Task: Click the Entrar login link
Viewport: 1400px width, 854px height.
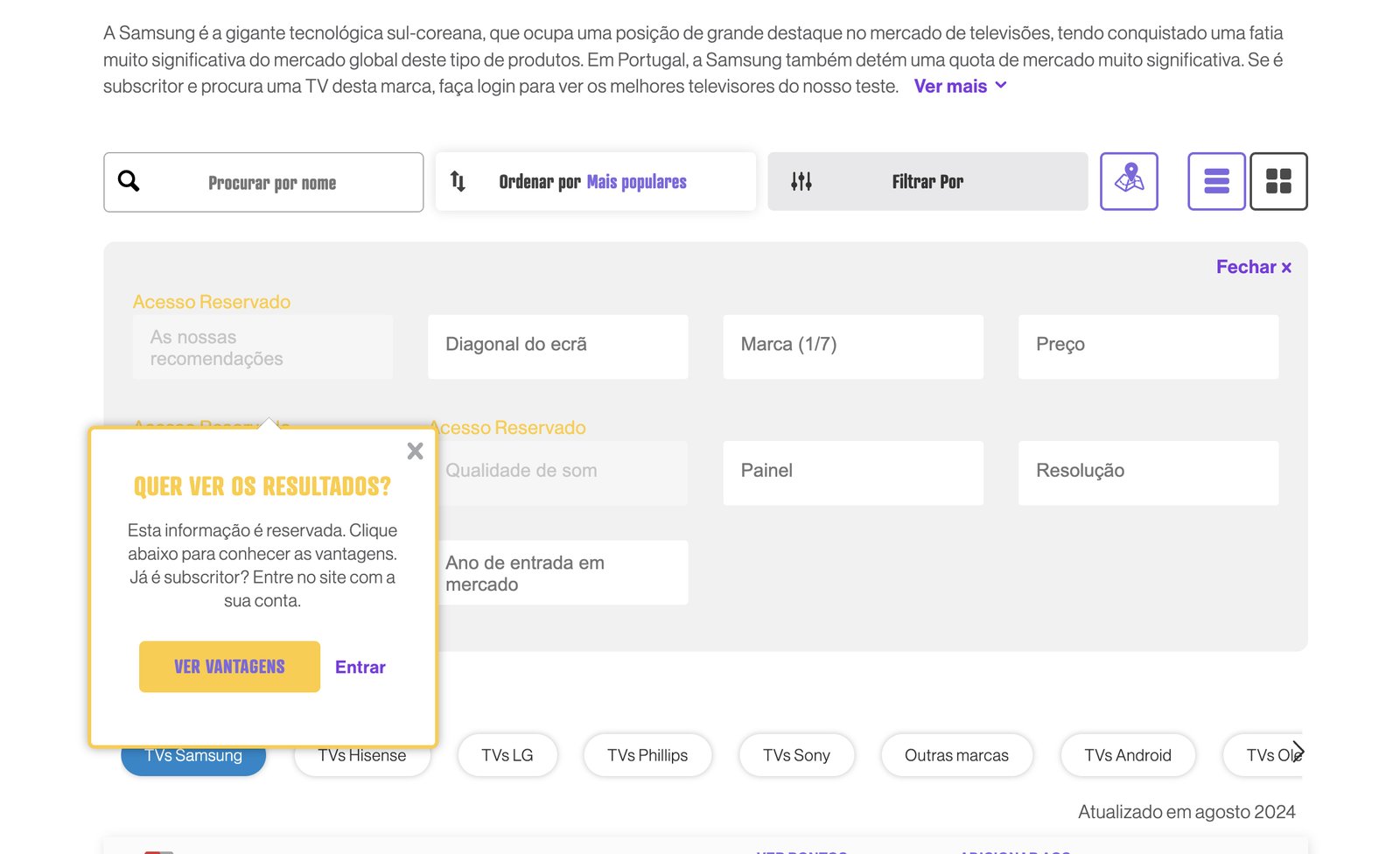Action: (360, 667)
